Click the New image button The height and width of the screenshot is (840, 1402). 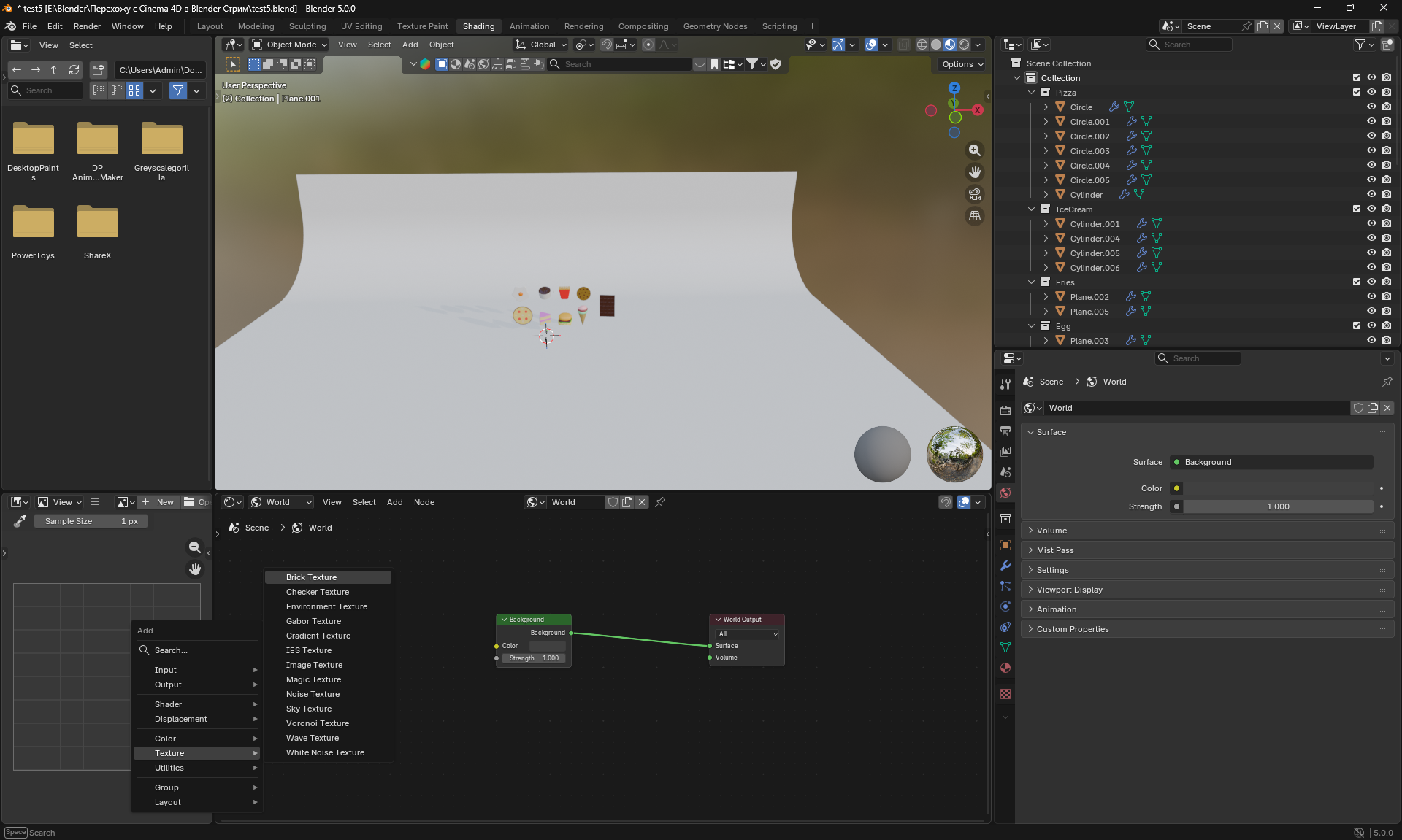pos(158,502)
